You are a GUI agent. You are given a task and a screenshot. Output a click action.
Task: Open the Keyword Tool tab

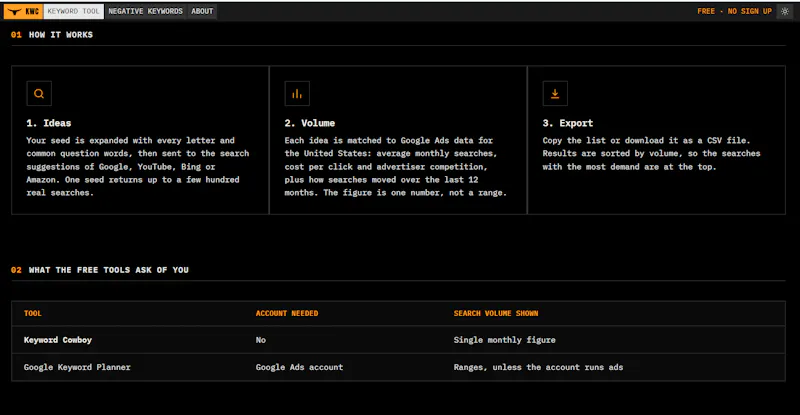(73, 11)
